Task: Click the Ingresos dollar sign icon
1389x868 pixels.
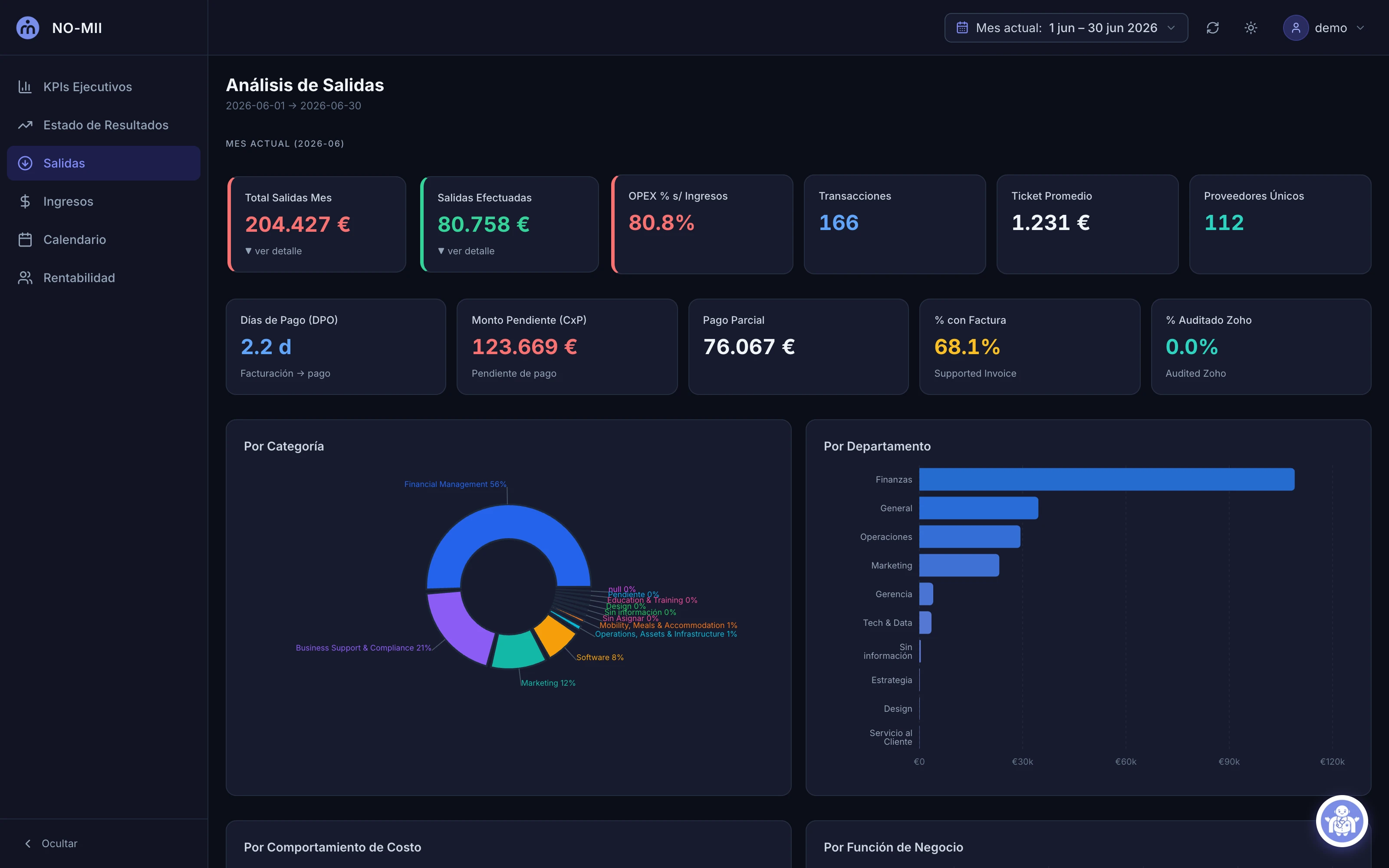Action: click(25, 201)
